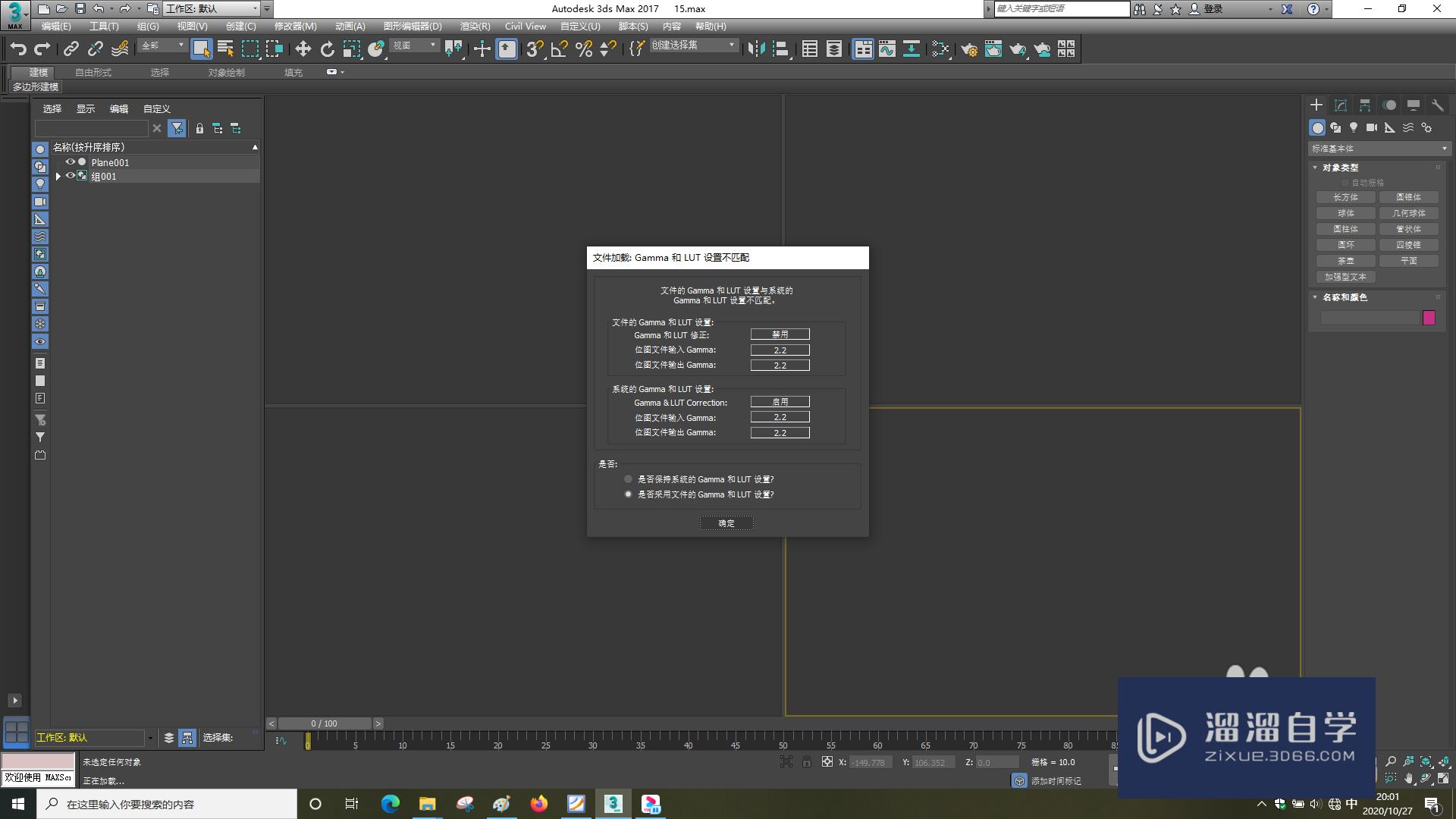
Task: Open the Display panel tab icon
Action: click(1414, 105)
